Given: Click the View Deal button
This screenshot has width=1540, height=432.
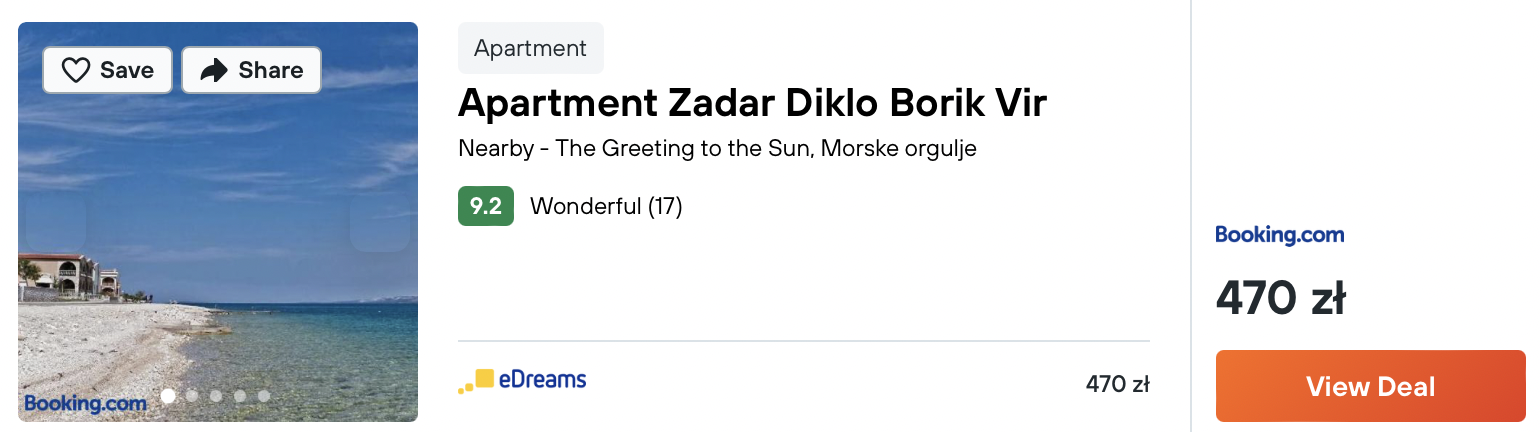Looking at the screenshot, I should (x=1371, y=386).
